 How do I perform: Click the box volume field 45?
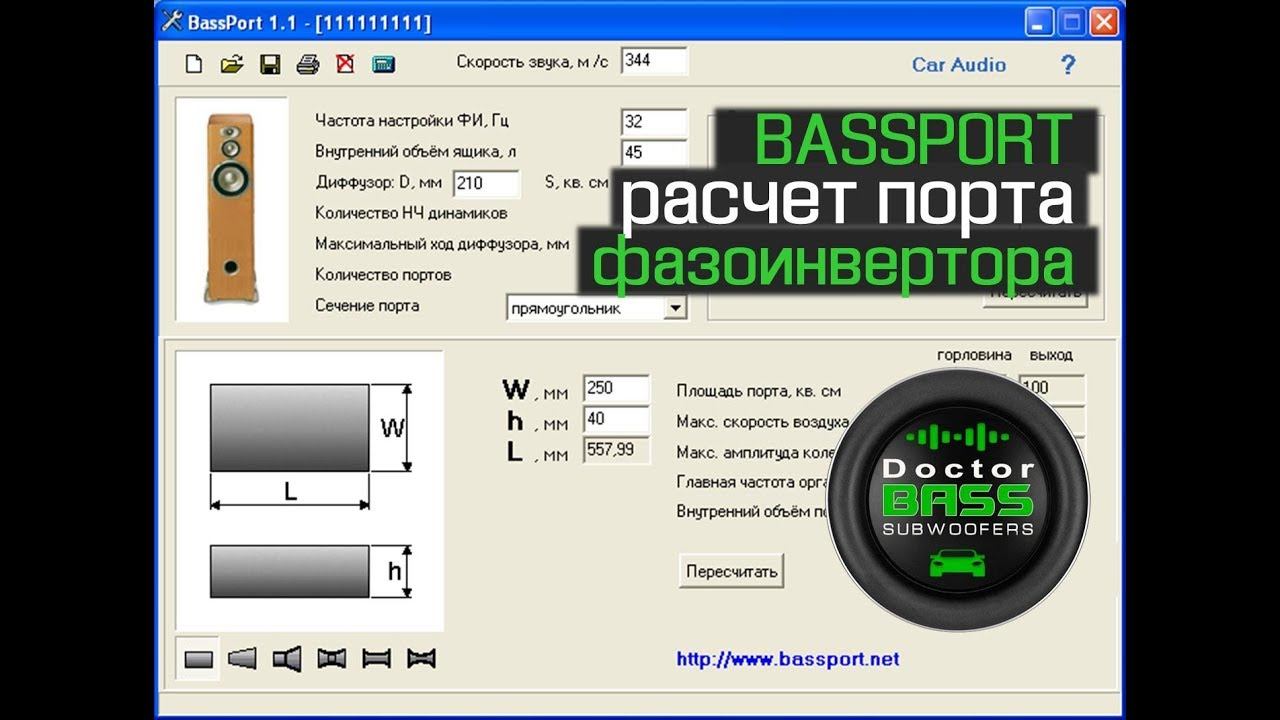tap(654, 153)
